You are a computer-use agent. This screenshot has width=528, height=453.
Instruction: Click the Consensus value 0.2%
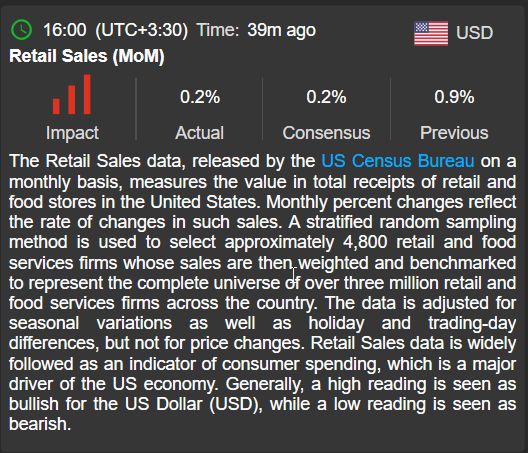pyautogui.click(x=326, y=97)
